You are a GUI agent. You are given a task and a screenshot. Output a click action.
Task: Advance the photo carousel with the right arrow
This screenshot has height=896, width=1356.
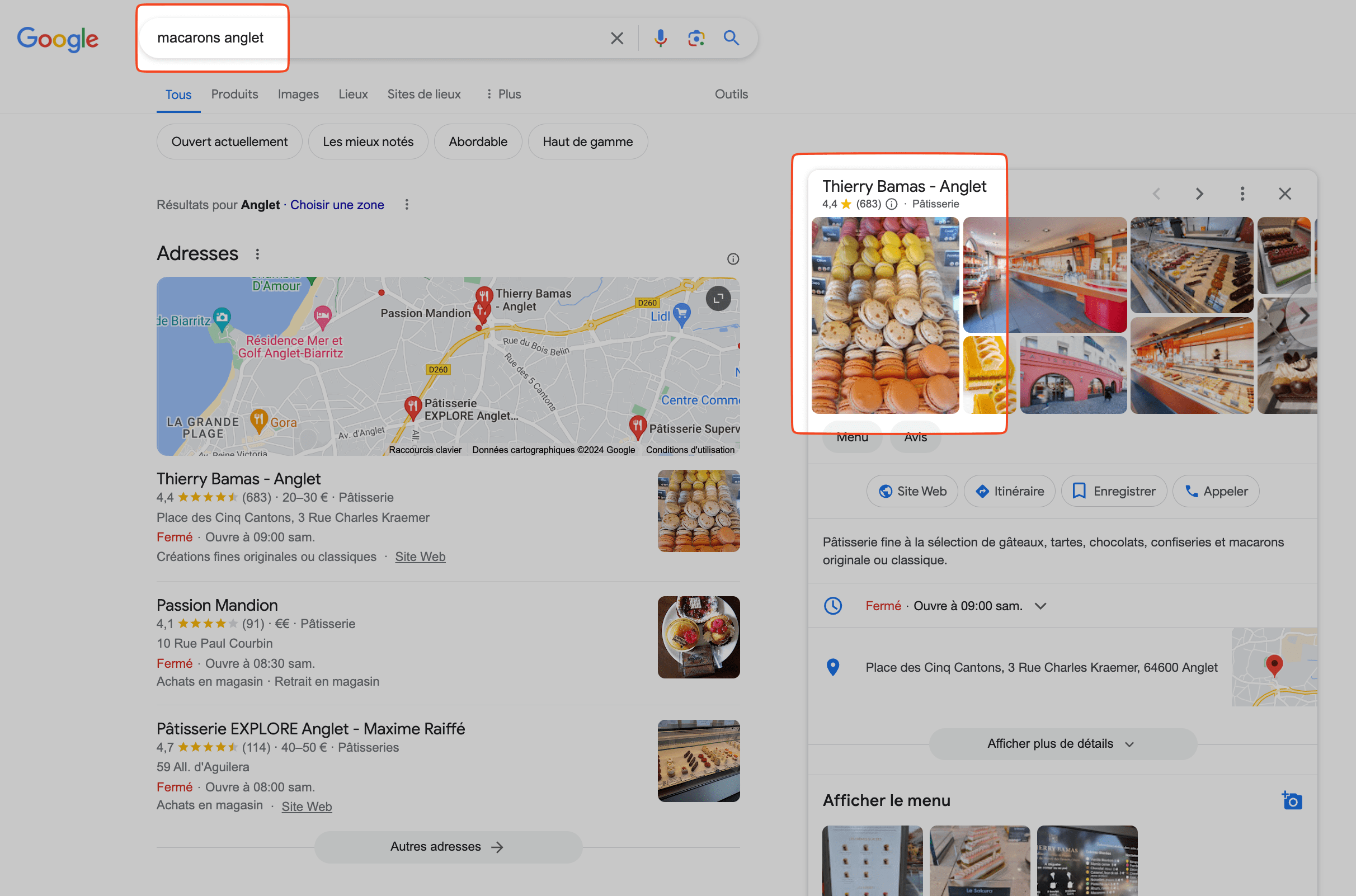(x=1304, y=315)
